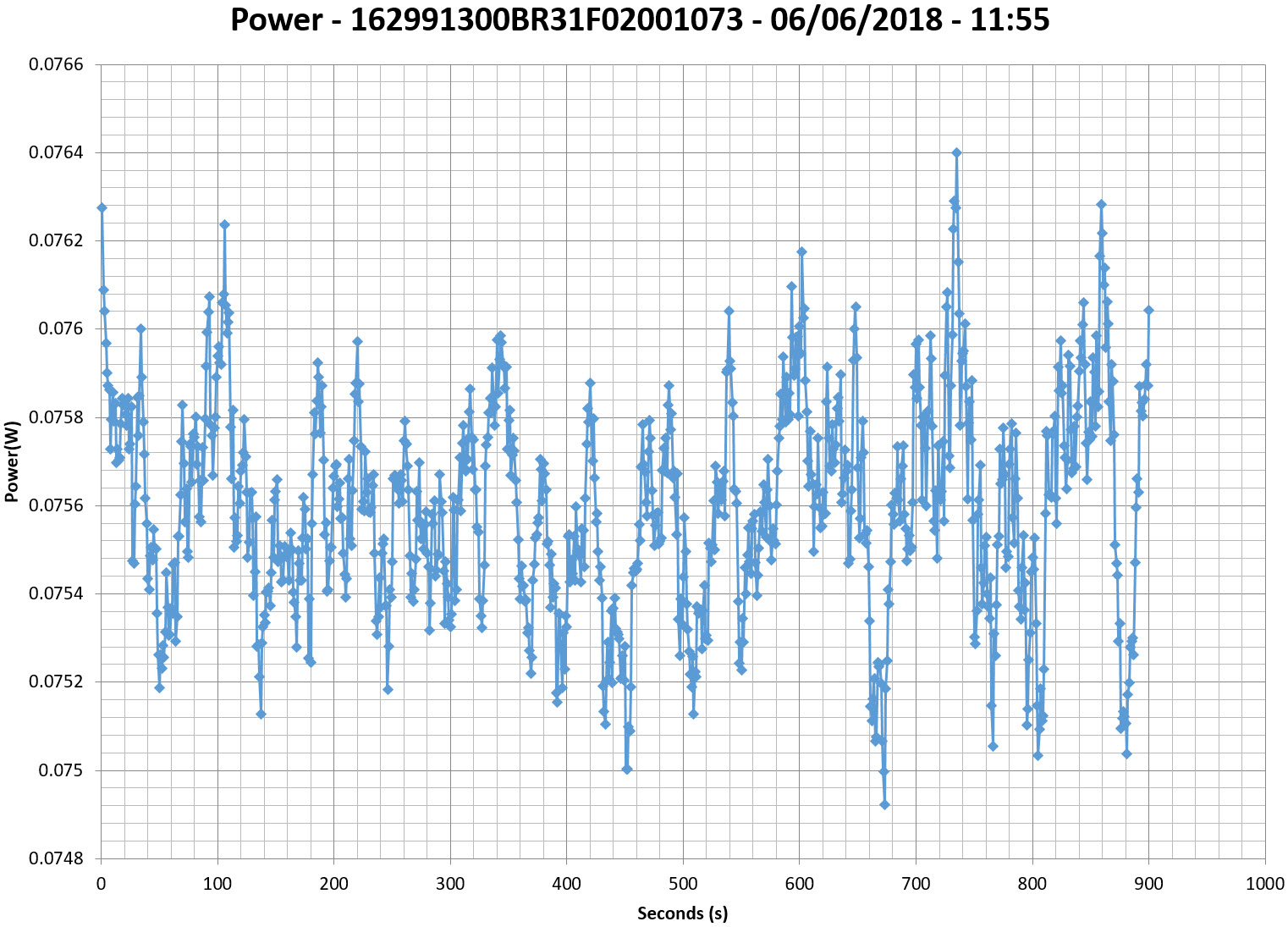Viewport: 1288px width, 927px height.
Task: Click the peak data marker near 600 seconds
Action: click(801, 251)
